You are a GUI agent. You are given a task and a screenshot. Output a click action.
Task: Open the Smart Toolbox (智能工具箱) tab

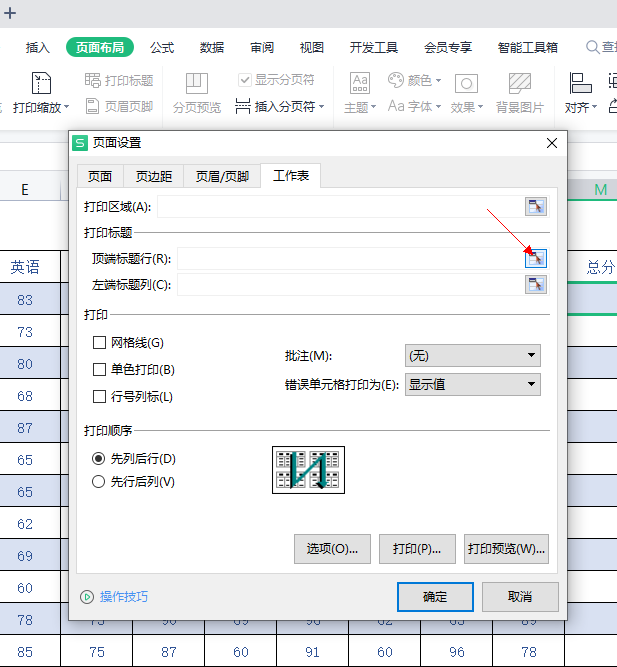click(528, 47)
